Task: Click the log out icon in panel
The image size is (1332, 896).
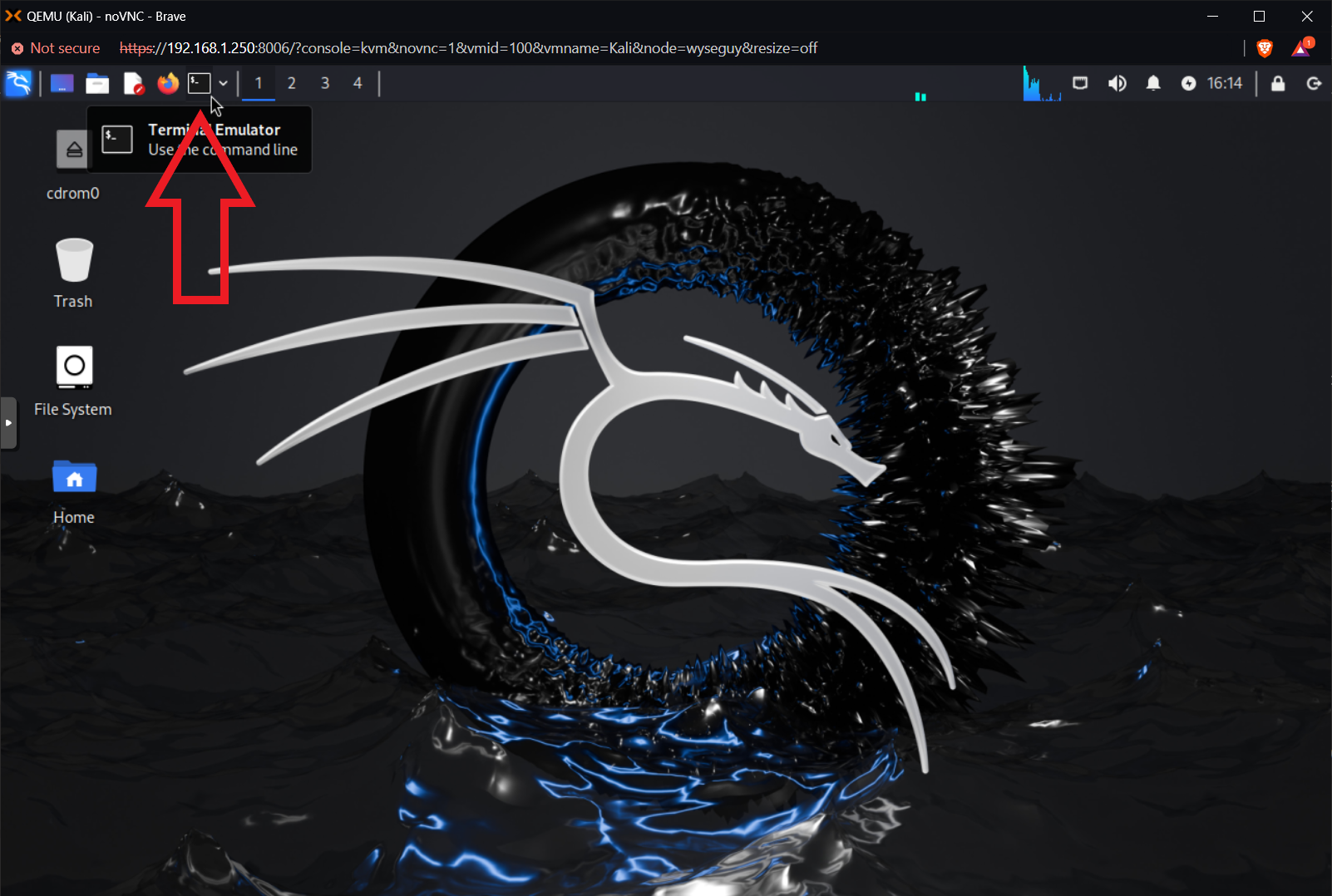Action: pyautogui.click(x=1315, y=83)
